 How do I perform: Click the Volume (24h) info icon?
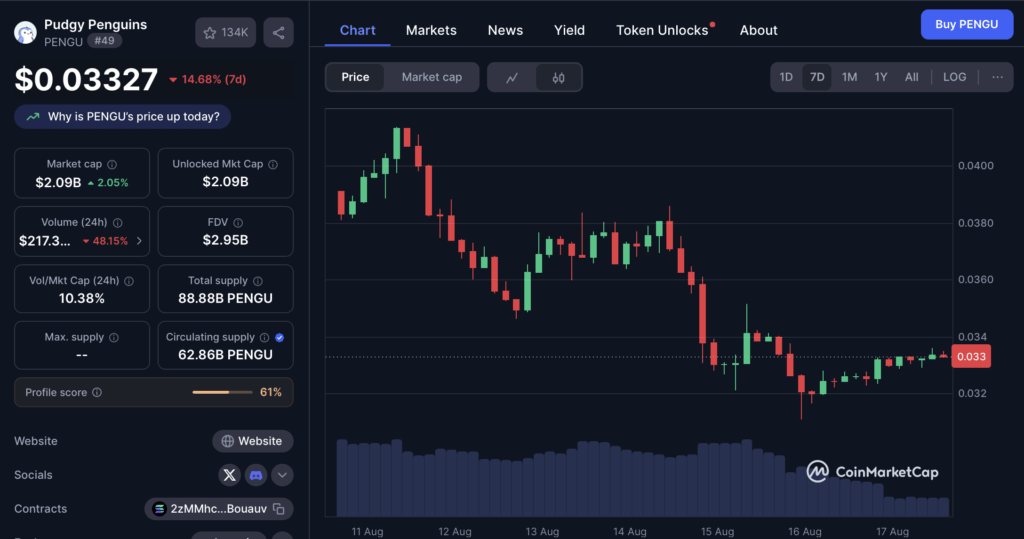click(x=118, y=223)
